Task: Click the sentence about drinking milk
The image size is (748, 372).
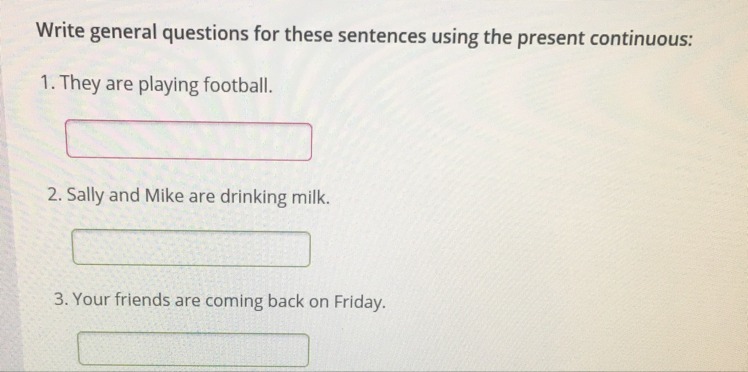Action: 189,197
